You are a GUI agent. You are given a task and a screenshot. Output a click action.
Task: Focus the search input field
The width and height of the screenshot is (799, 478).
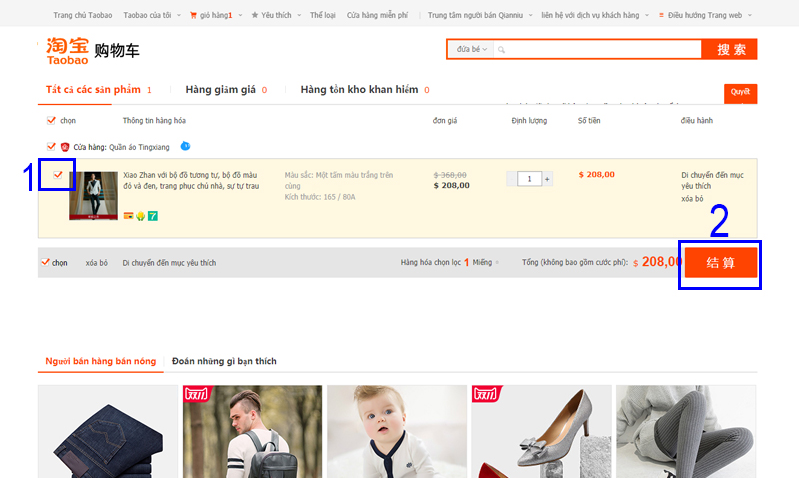[597, 49]
